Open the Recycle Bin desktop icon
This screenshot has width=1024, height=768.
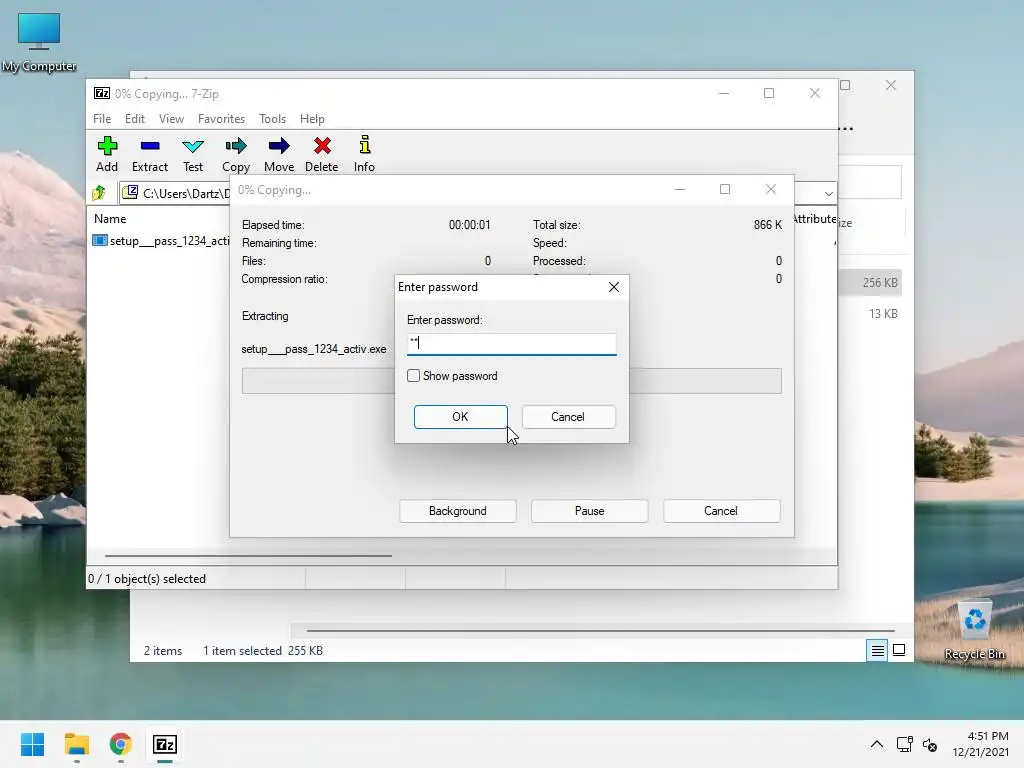(974, 630)
